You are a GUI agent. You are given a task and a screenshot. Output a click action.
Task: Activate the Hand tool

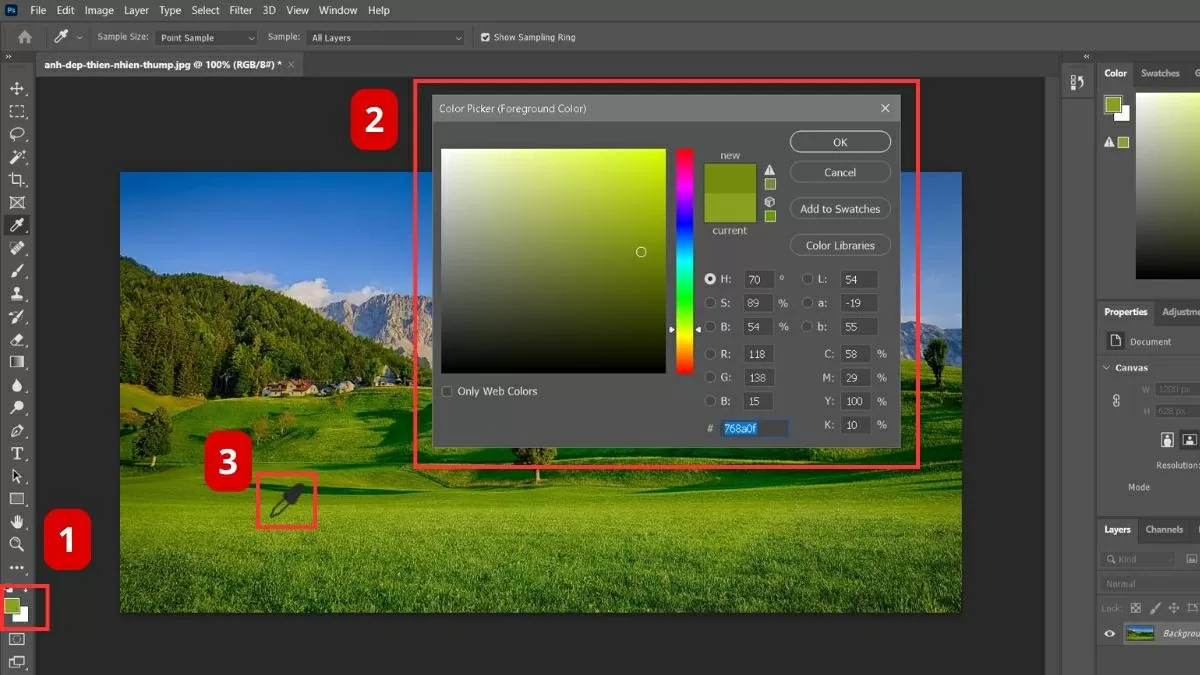tap(17, 521)
